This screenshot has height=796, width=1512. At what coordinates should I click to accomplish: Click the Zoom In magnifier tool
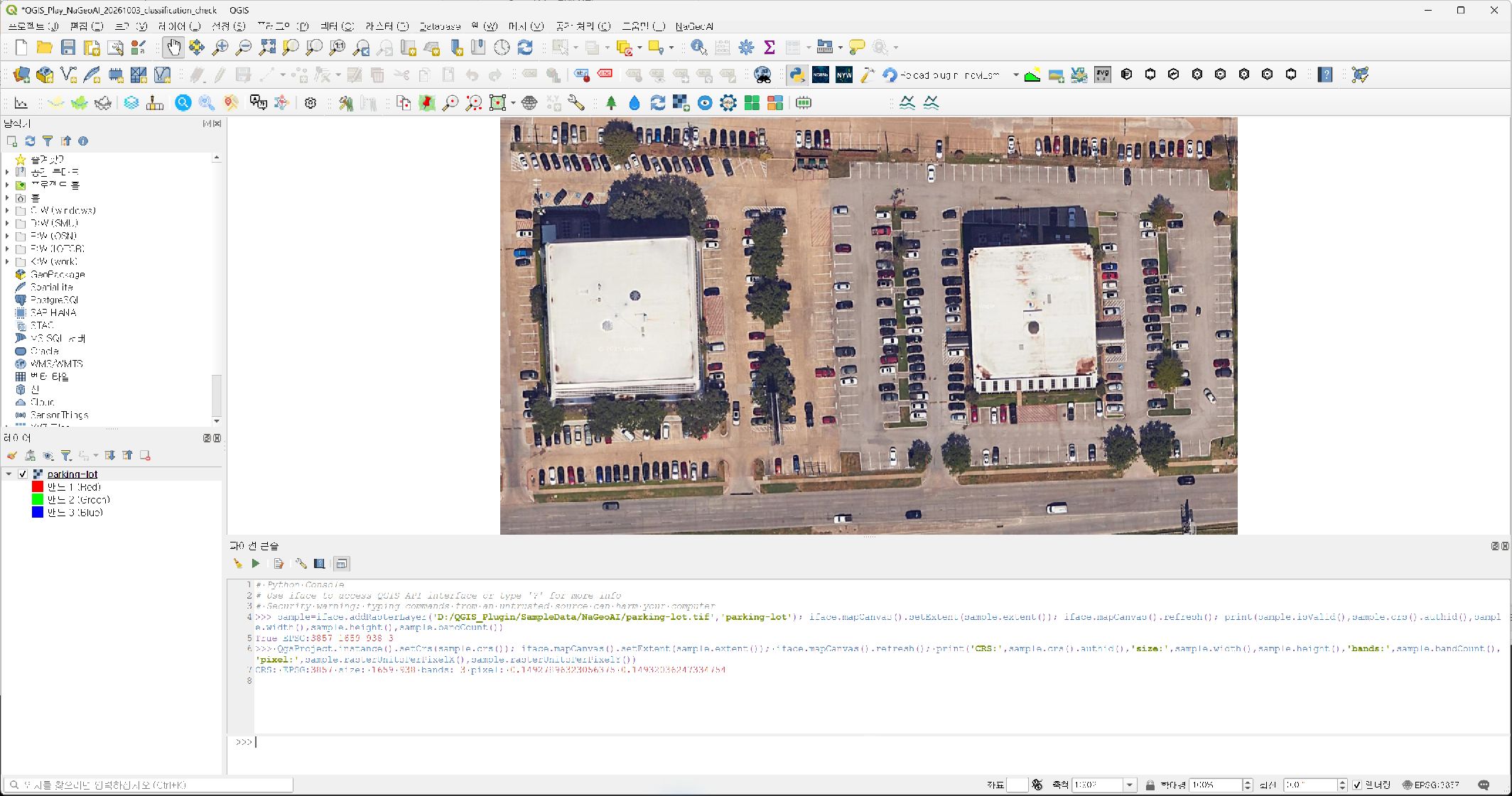tap(220, 48)
